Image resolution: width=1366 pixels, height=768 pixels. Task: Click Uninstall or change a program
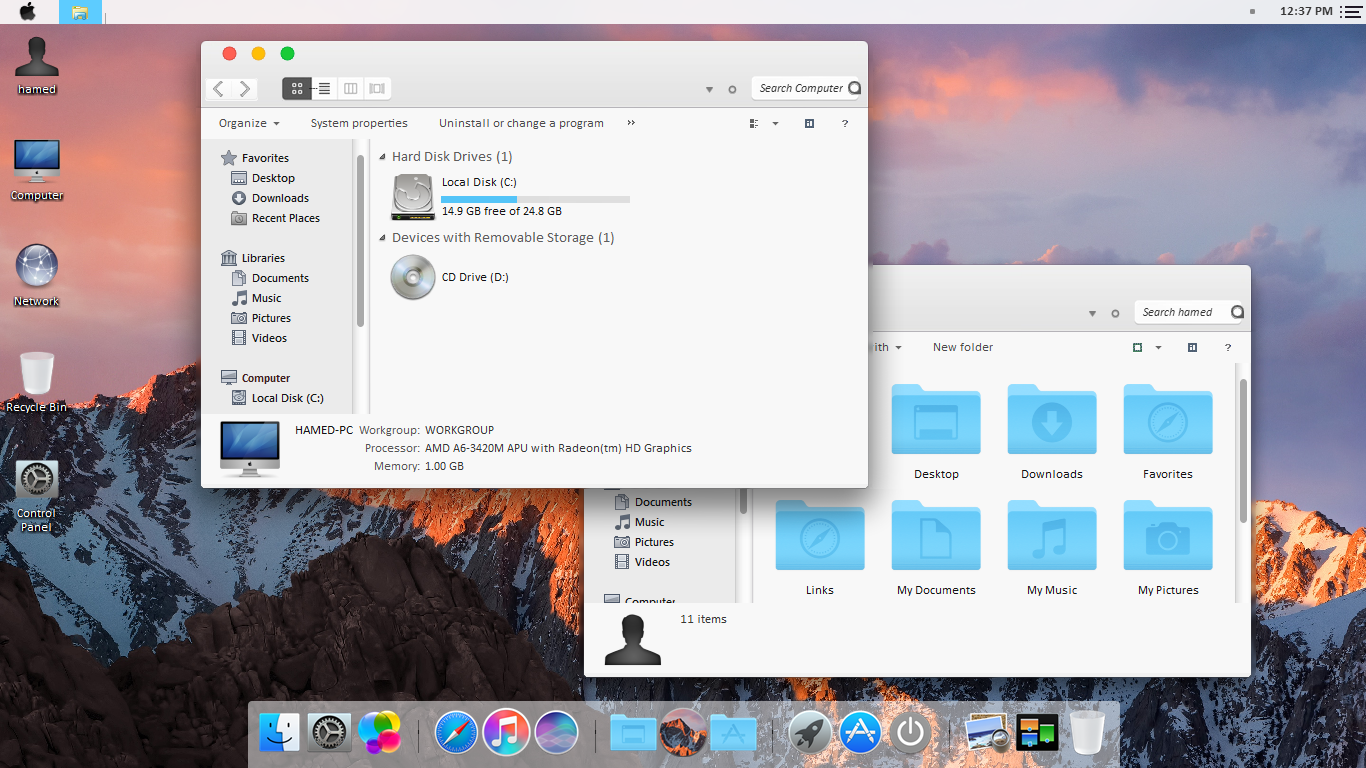coord(521,123)
